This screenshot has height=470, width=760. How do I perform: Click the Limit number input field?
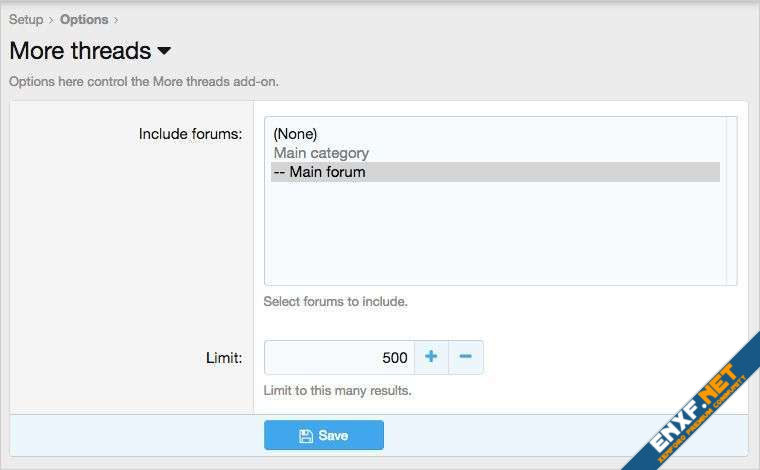tap(339, 358)
